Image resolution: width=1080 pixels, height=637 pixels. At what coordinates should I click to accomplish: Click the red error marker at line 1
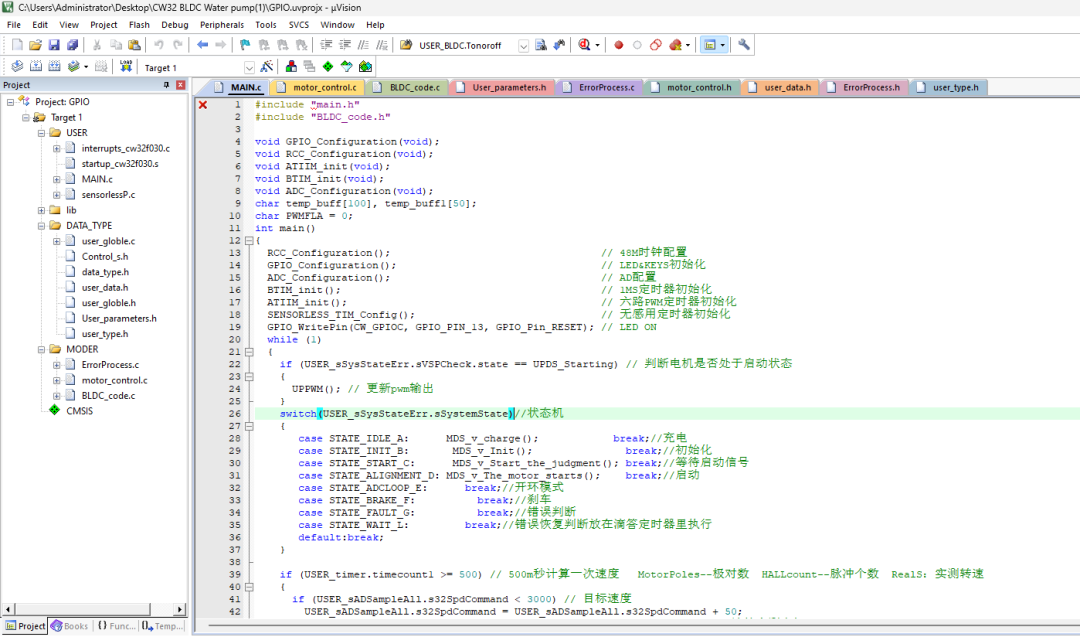click(x=202, y=105)
